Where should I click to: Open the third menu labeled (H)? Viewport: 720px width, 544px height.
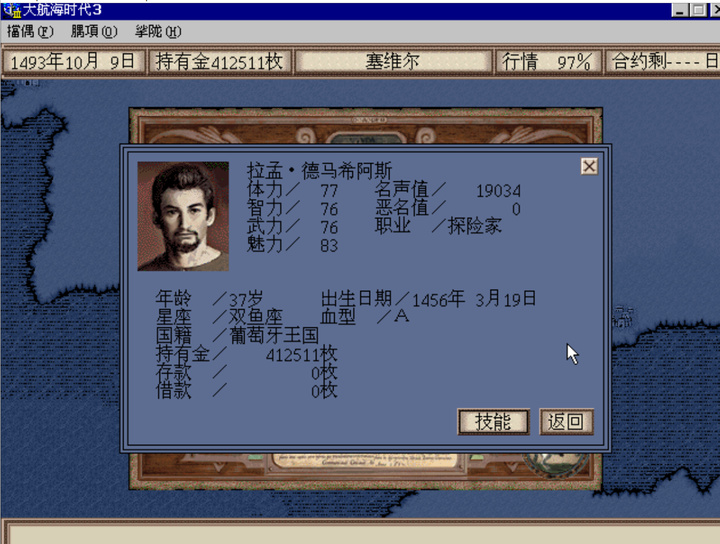point(158,32)
